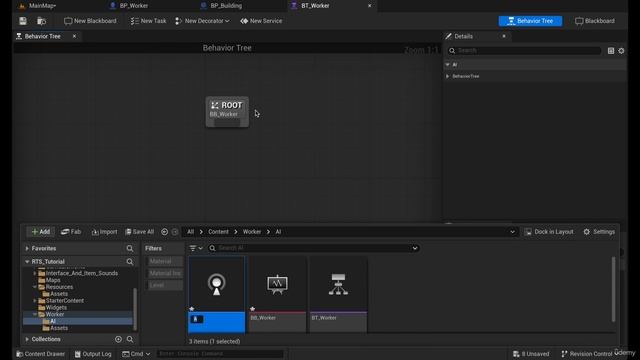
Task: Select the Behavior Tree panel tab
Action: (x=42, y=36)
